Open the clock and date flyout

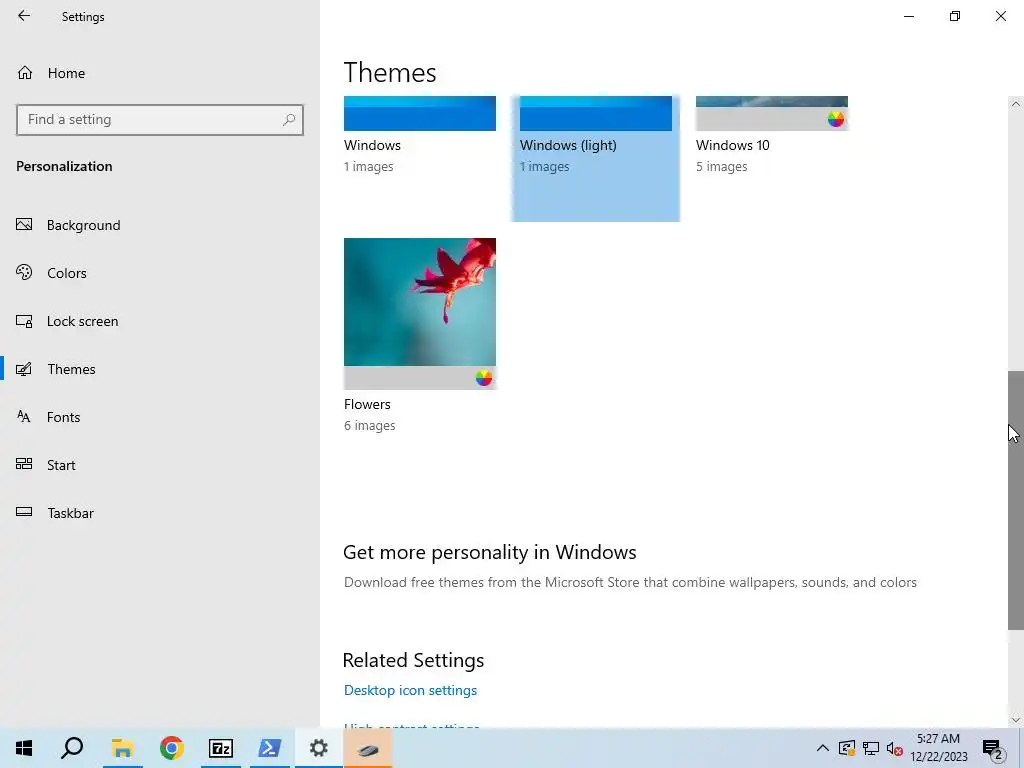(939, 748)
